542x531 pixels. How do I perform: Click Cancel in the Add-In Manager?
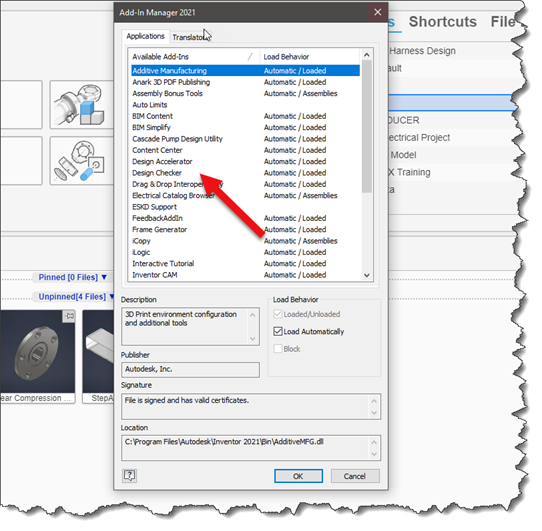pos(355,476)
